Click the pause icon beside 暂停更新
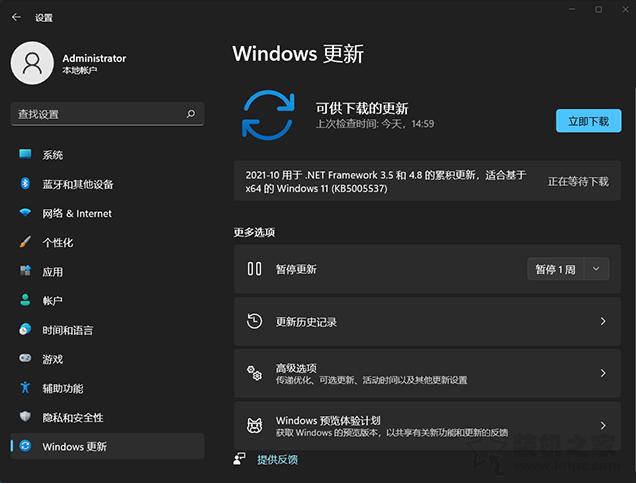The image size is (636, 484). pyautogui.click(x=254, y=269)
